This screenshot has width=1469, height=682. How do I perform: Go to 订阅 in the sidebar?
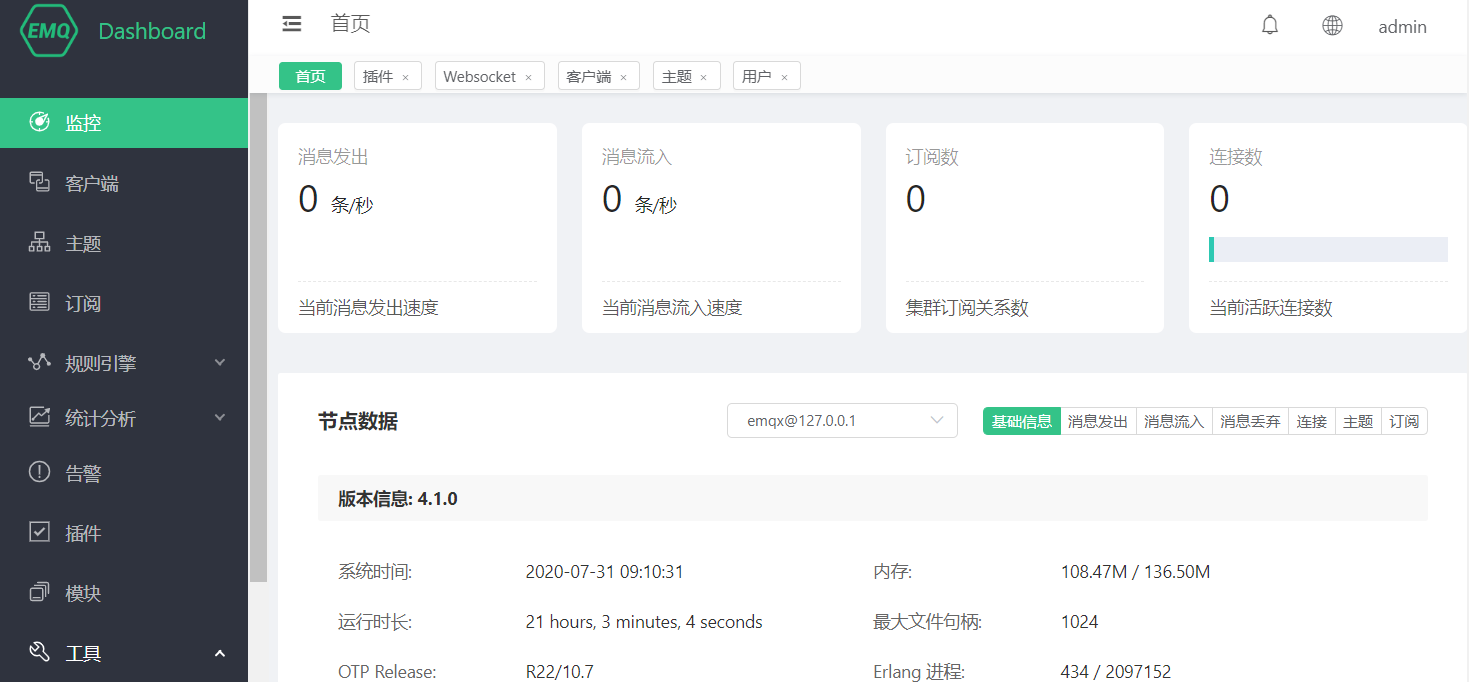tap(83, 303)
